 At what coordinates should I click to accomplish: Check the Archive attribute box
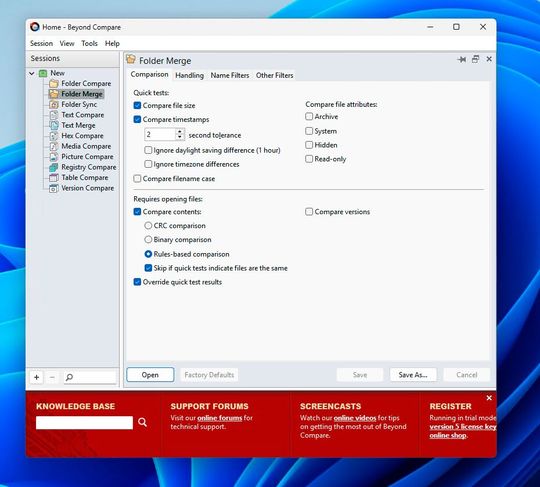(x=309, y=116)
